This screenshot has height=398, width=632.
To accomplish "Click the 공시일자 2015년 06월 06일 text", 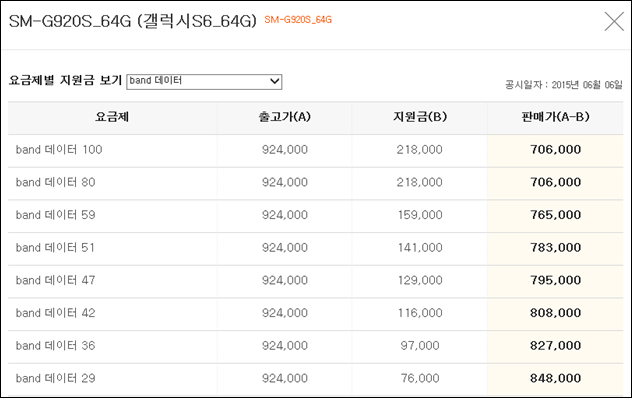I will (563, 85).
